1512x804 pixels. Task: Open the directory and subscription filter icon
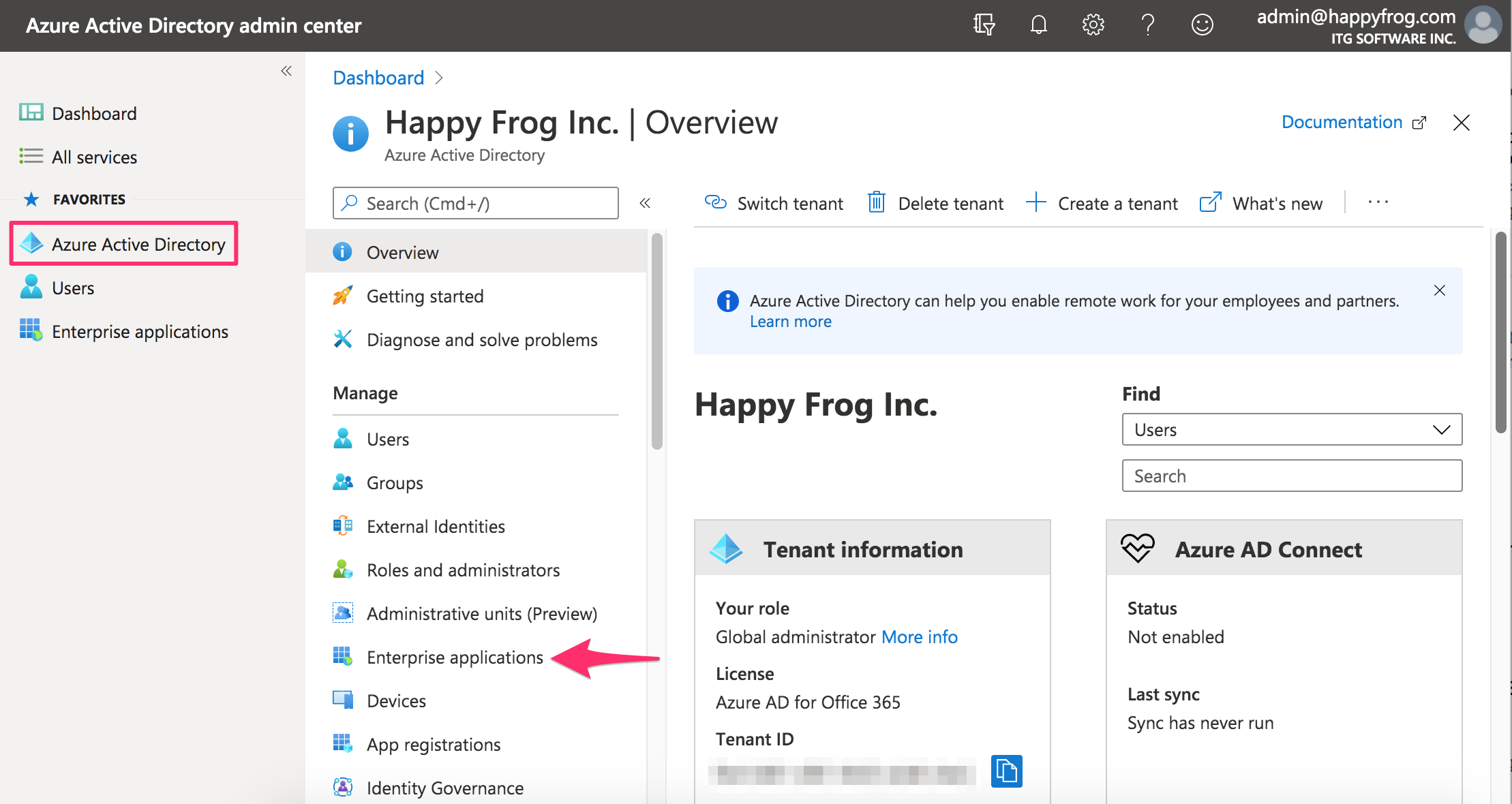click(984, 25)
